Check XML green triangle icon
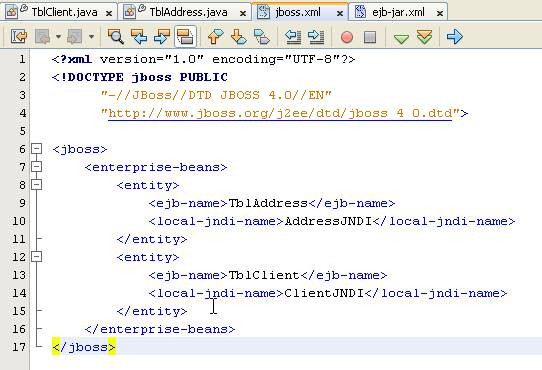Screen dimensions: 542x370 pyautogui.click(x=401, y=38)
